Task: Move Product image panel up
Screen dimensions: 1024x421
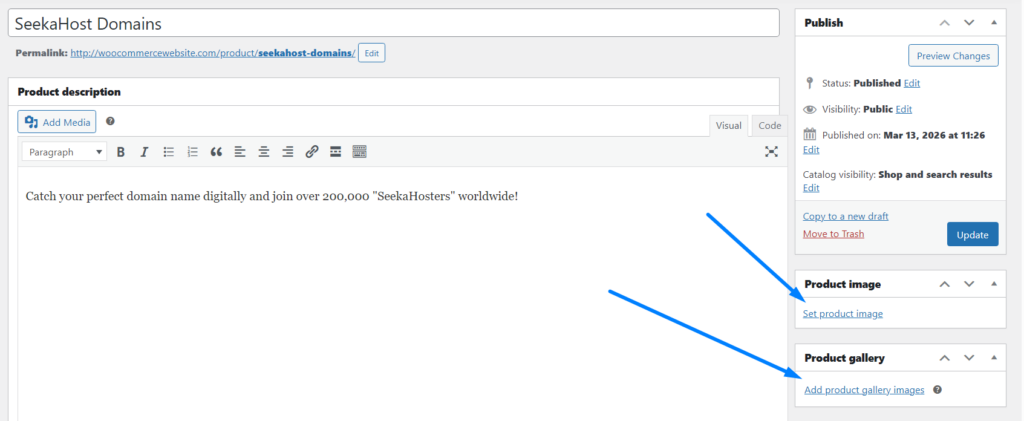Action: pos(944,284)
